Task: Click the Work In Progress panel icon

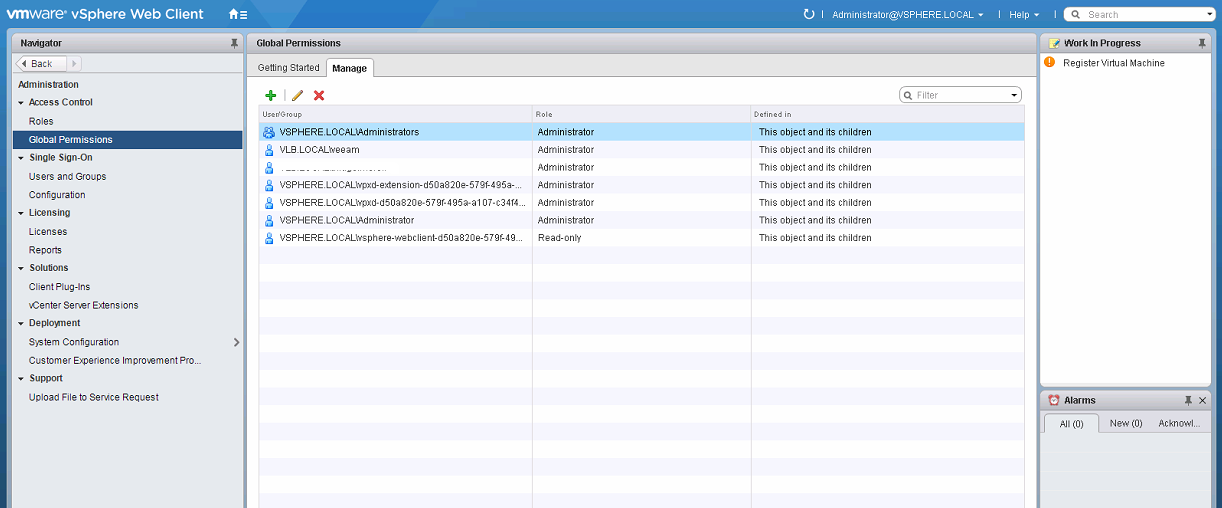Action: pyautogui.click(x=1054, y=43)
